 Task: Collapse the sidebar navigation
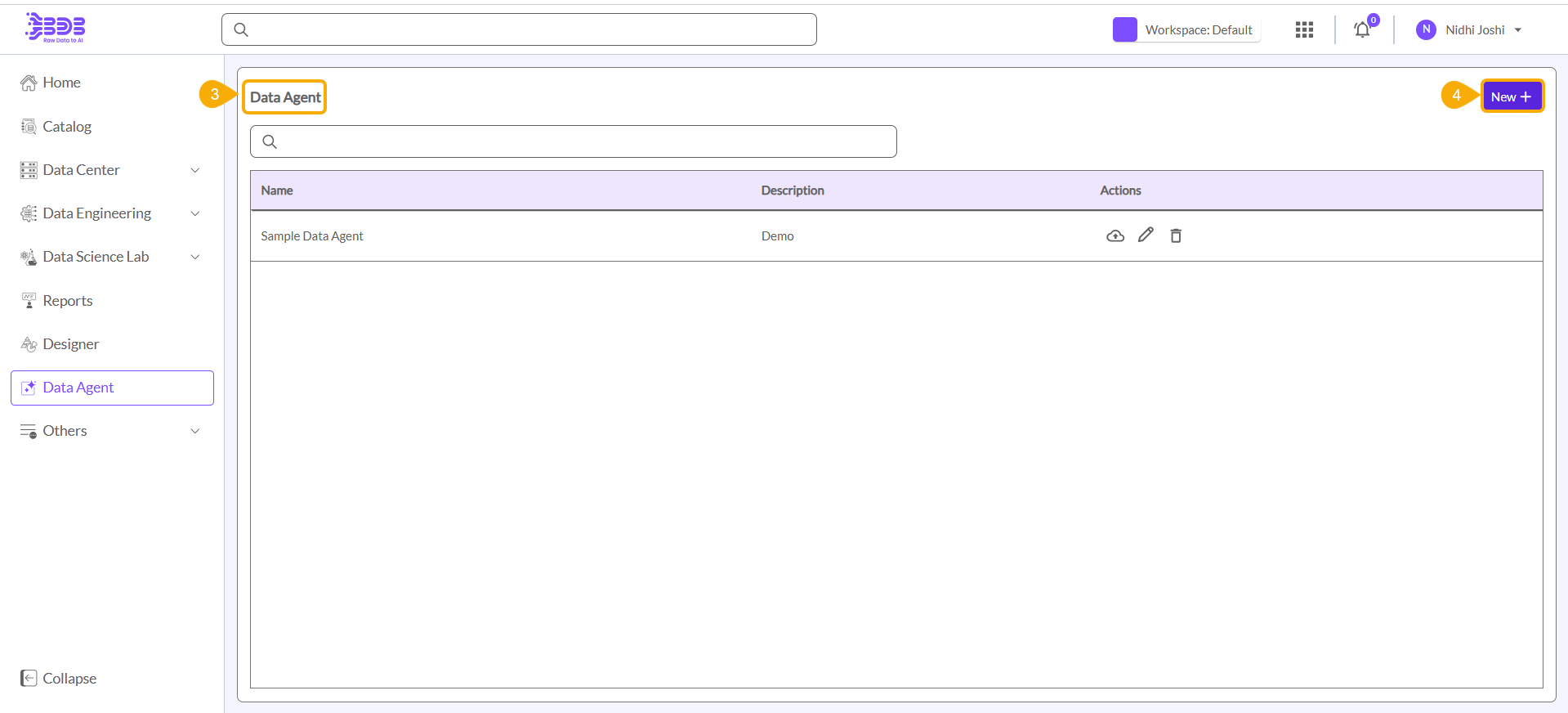[x=59, y=678]
